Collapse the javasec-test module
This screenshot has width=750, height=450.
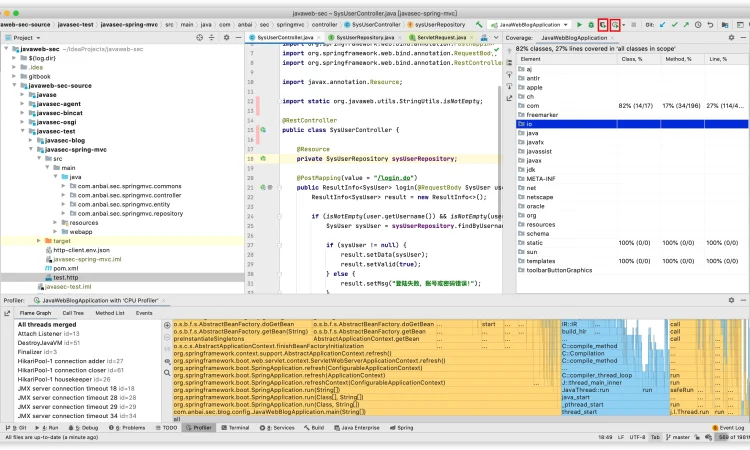pyautogui.click(x=22, y=131)
